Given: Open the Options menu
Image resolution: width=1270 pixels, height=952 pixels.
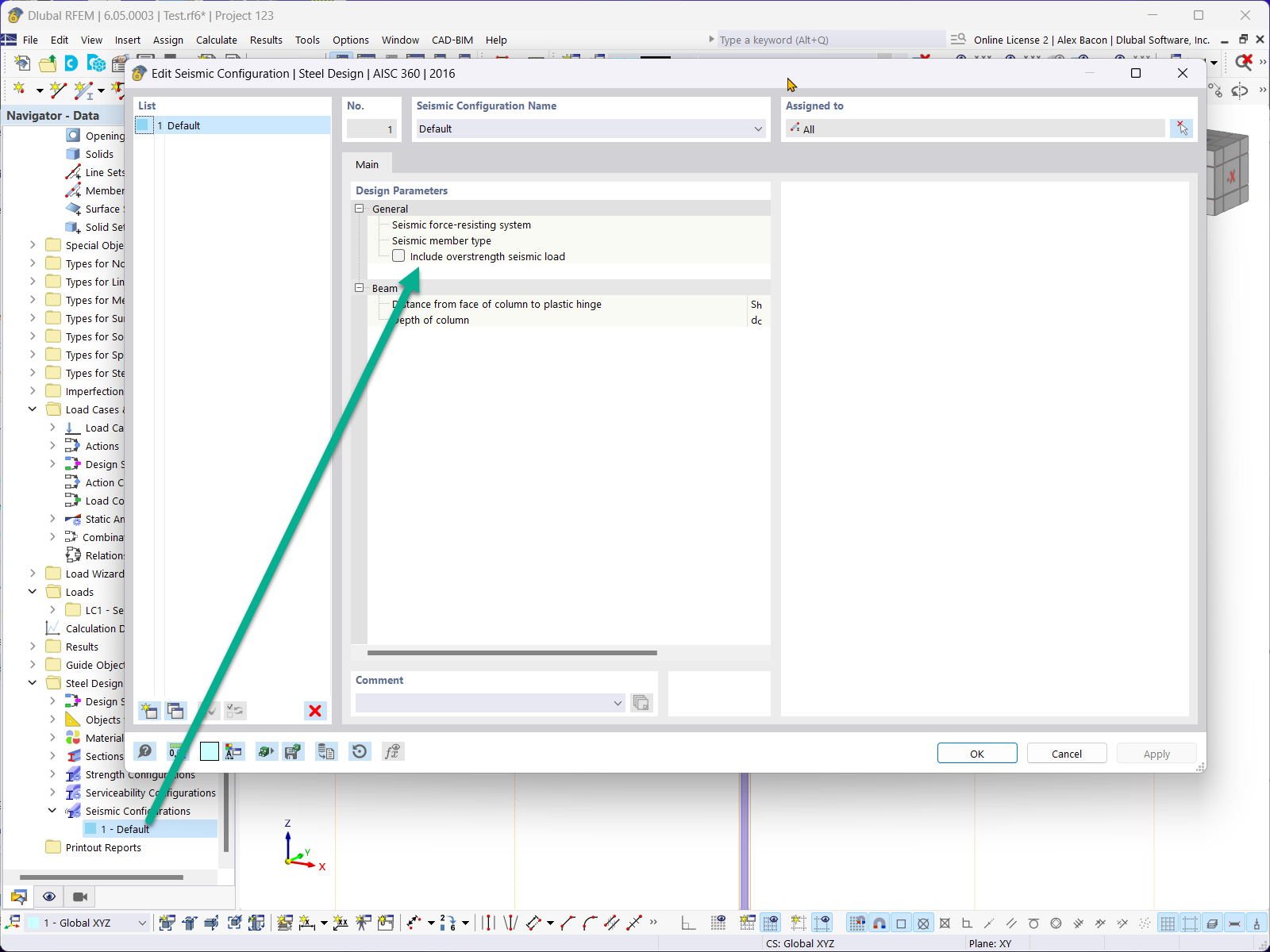Looking at the screenshot, I should coord(351,40).
